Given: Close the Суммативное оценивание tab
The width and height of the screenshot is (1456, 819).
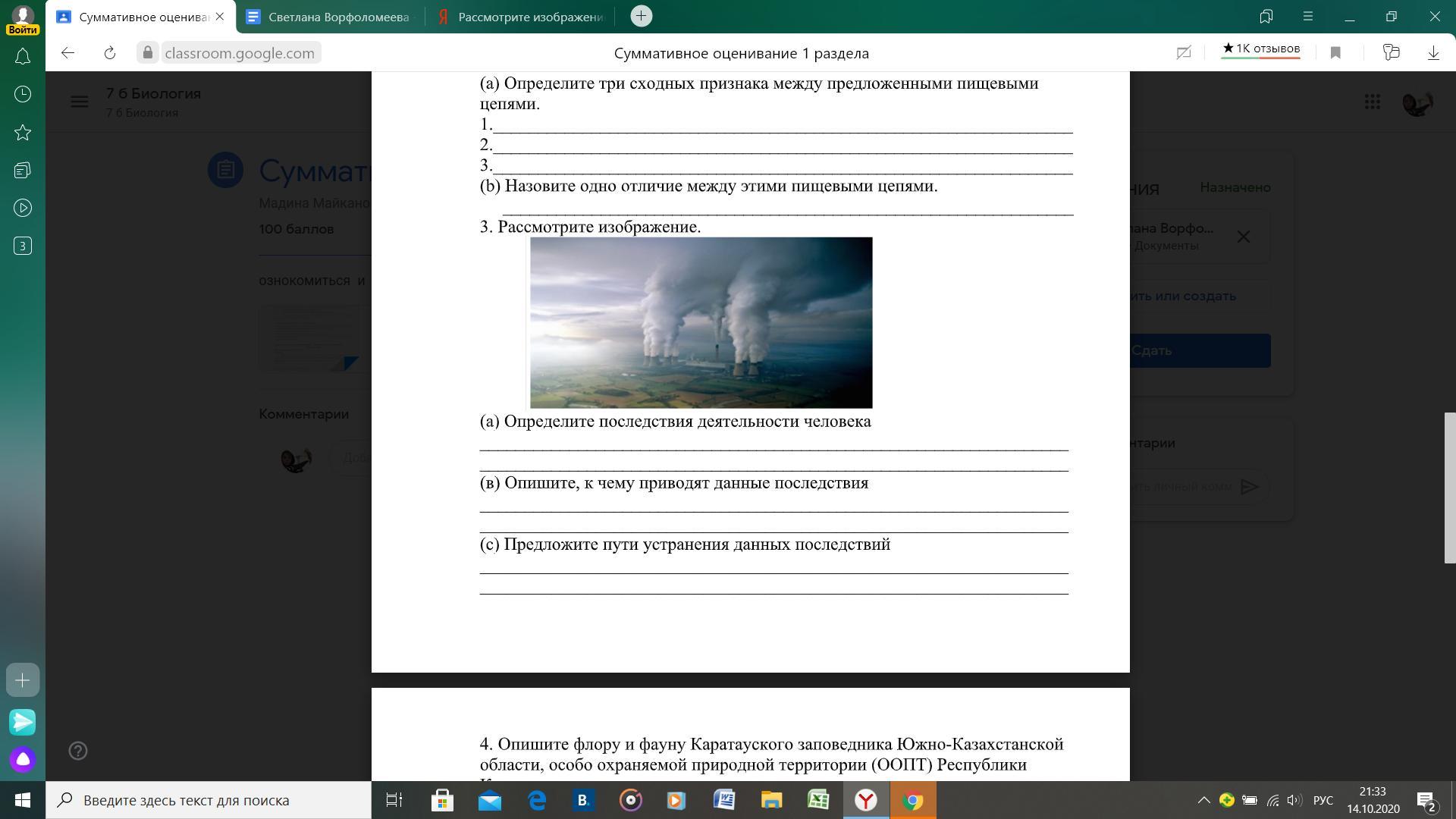Looking at the screenshot, I should tap(220, 17).
